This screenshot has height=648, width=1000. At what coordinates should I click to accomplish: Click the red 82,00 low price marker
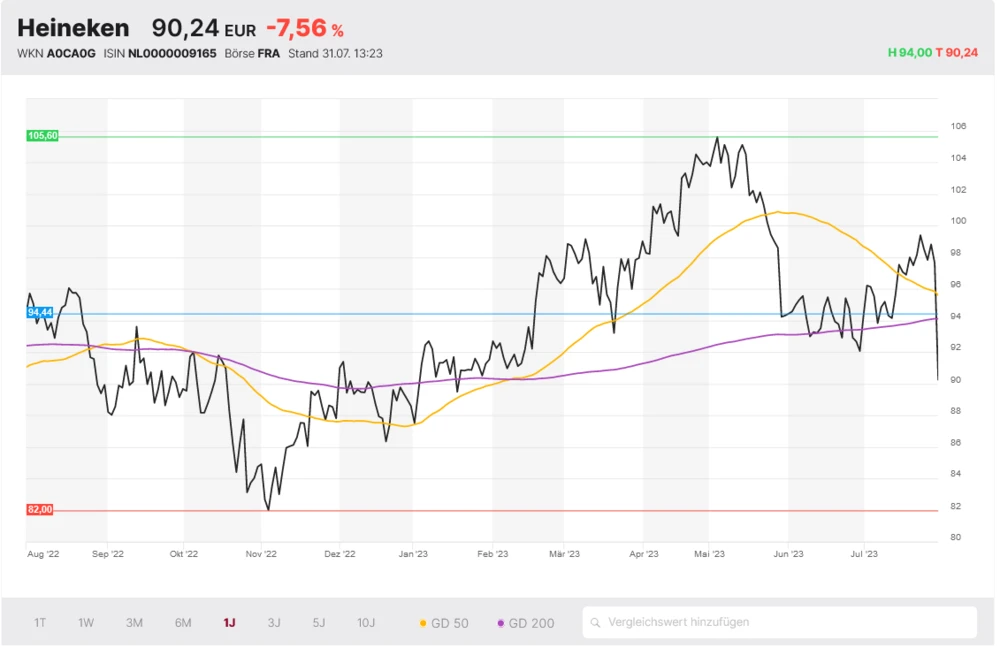(x=40, y=510)
